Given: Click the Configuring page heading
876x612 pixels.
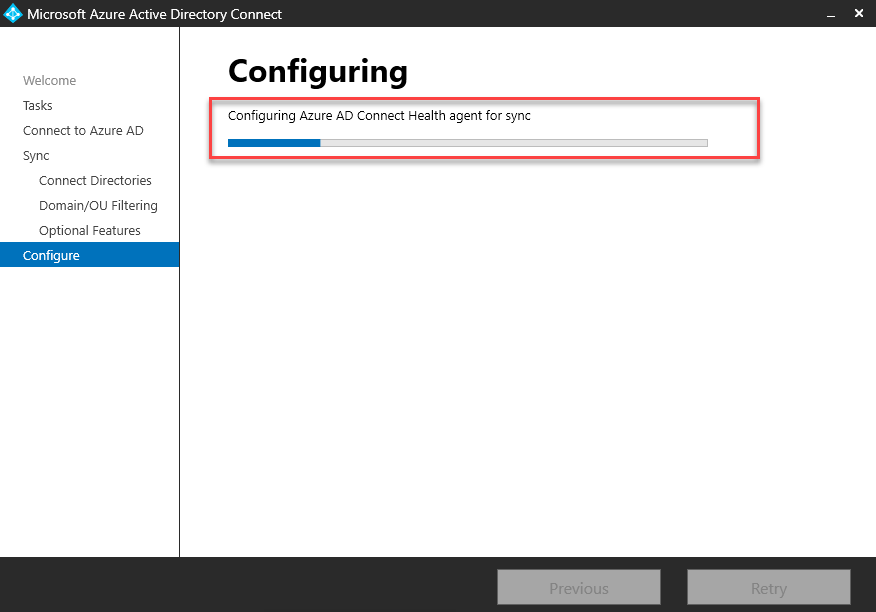Looking at the screenshot, I should (318, 73).
